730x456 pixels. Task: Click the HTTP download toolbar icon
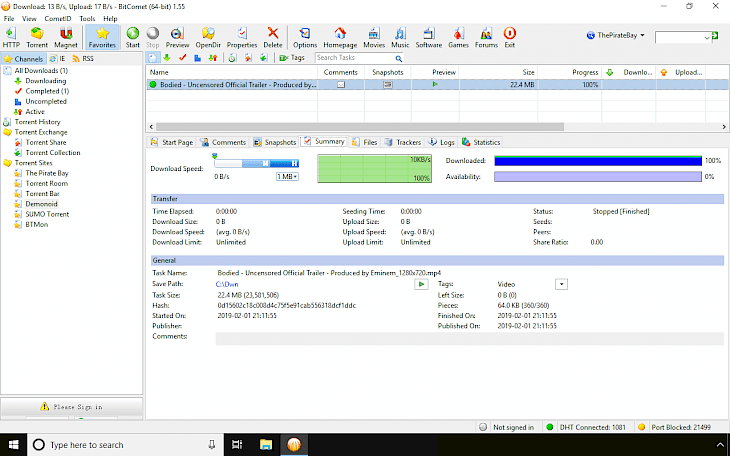[x=11, y=37]
